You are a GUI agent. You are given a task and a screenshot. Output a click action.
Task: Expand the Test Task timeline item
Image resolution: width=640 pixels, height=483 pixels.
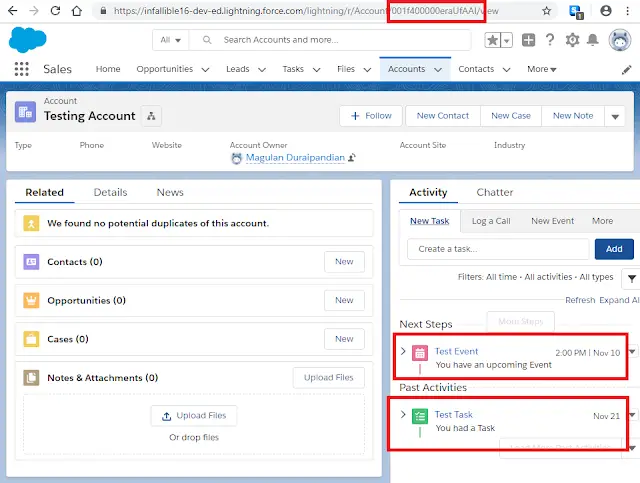(x=403, y=414)
